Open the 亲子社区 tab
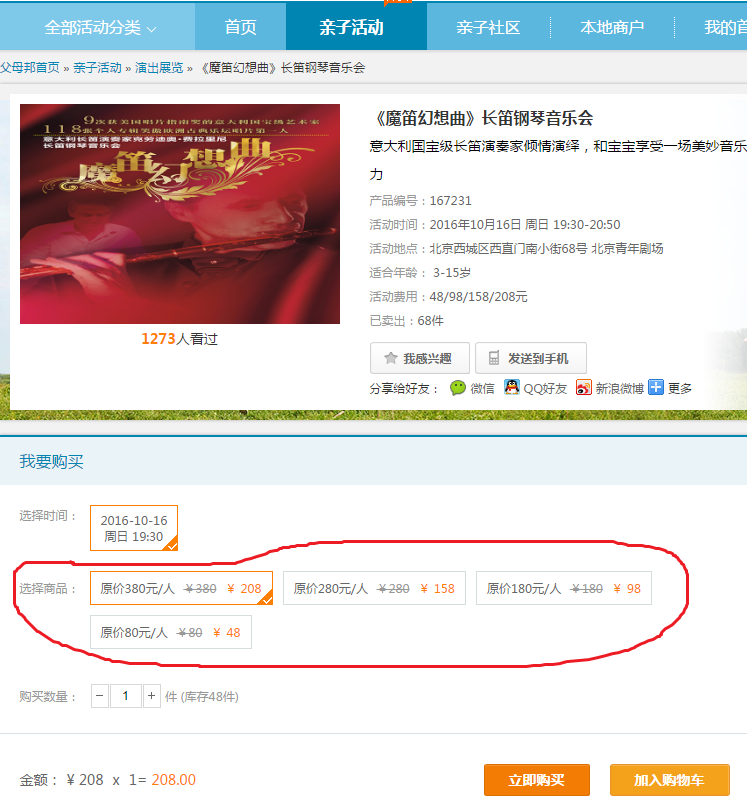This screenshot has height=800, width=747. tap(488, 27)
